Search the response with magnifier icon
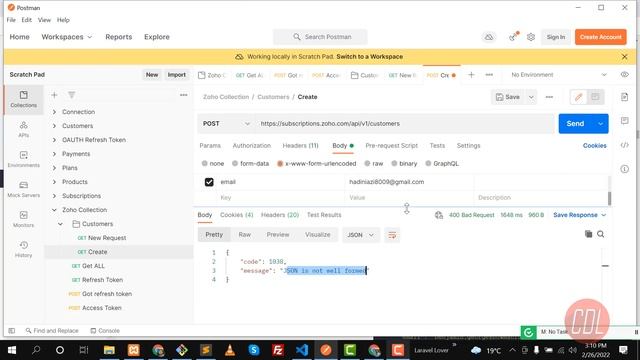Screen dimensions: 640x360 click(601, 234)
